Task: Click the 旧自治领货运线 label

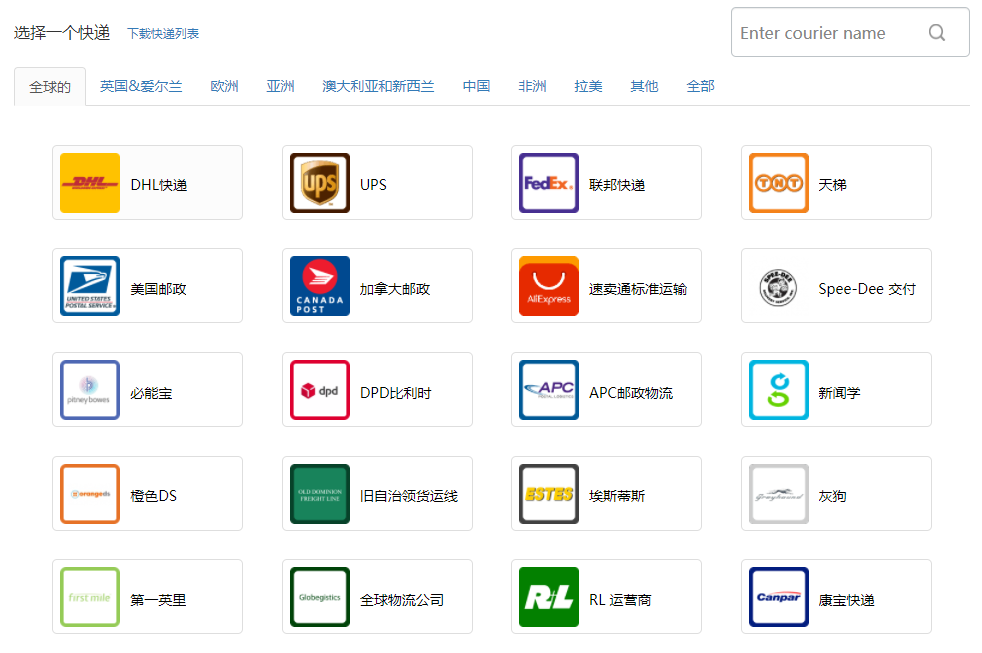Action: click(409, 496)
